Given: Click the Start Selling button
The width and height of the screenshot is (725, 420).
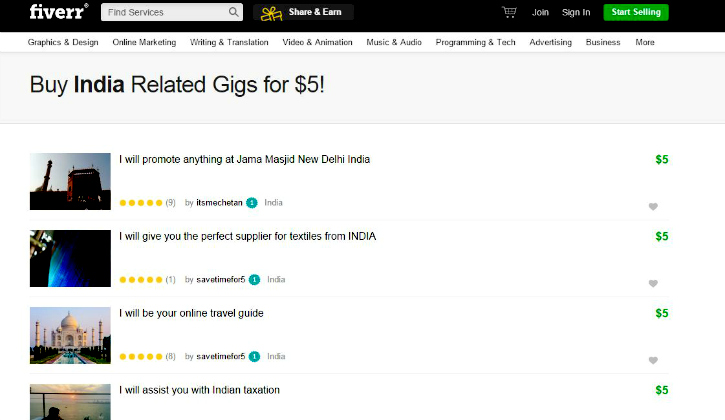Looking at the screenshot, I should [636, 12].
